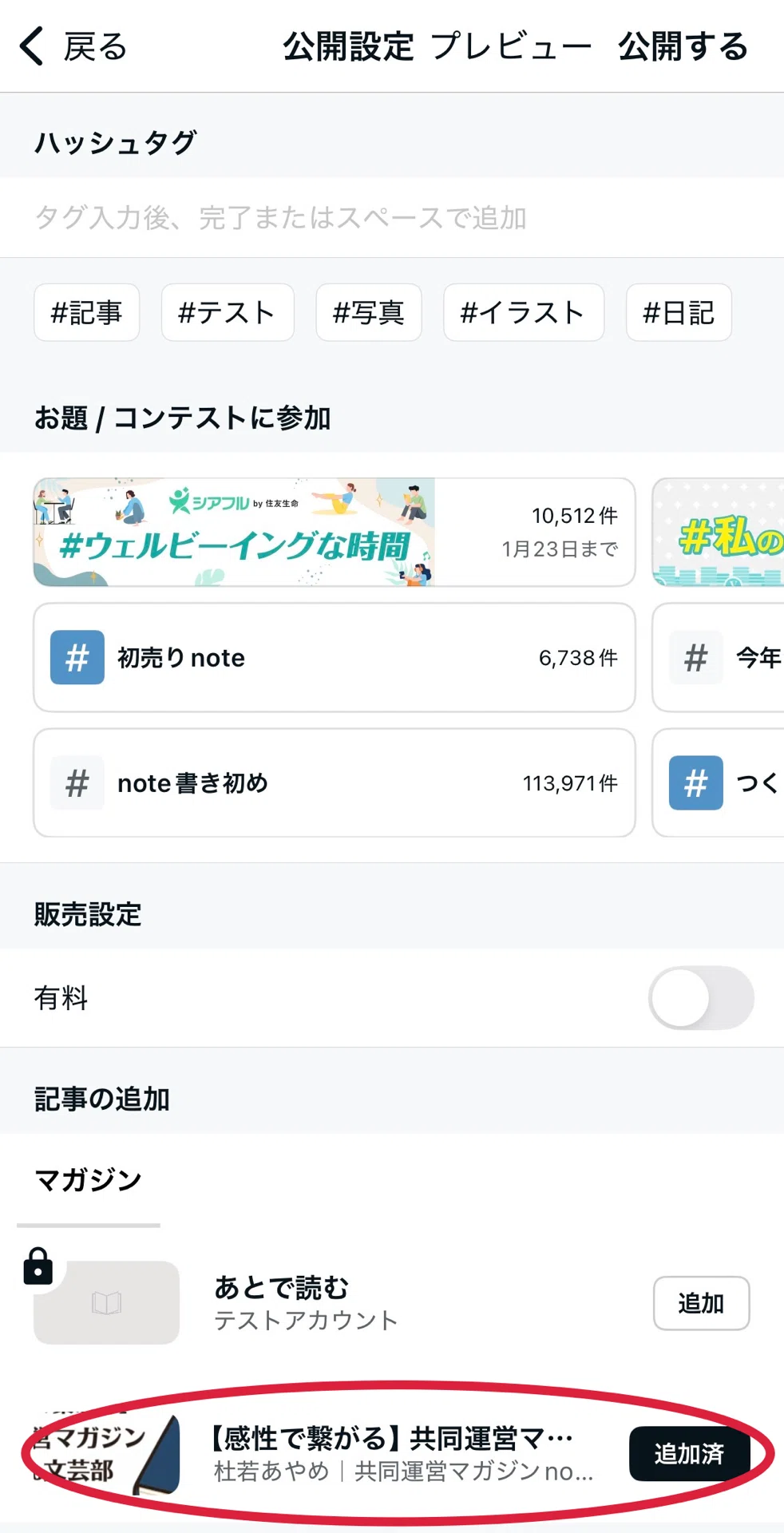Select the blue hashtag icon beside 初売り note
This screenshot has width=784, height=1533.
point(77,657)
